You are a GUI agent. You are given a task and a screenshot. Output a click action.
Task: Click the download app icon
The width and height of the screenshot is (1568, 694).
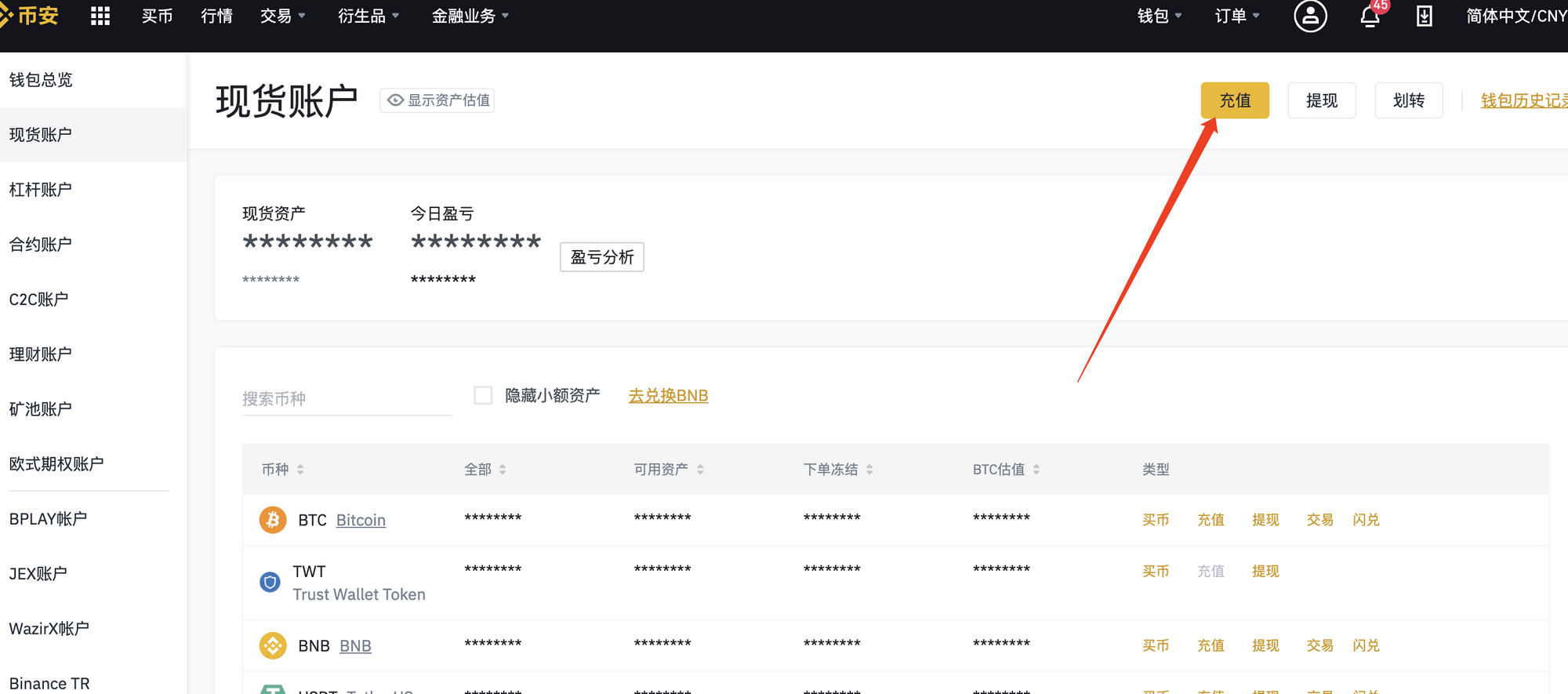point(1425,16)
